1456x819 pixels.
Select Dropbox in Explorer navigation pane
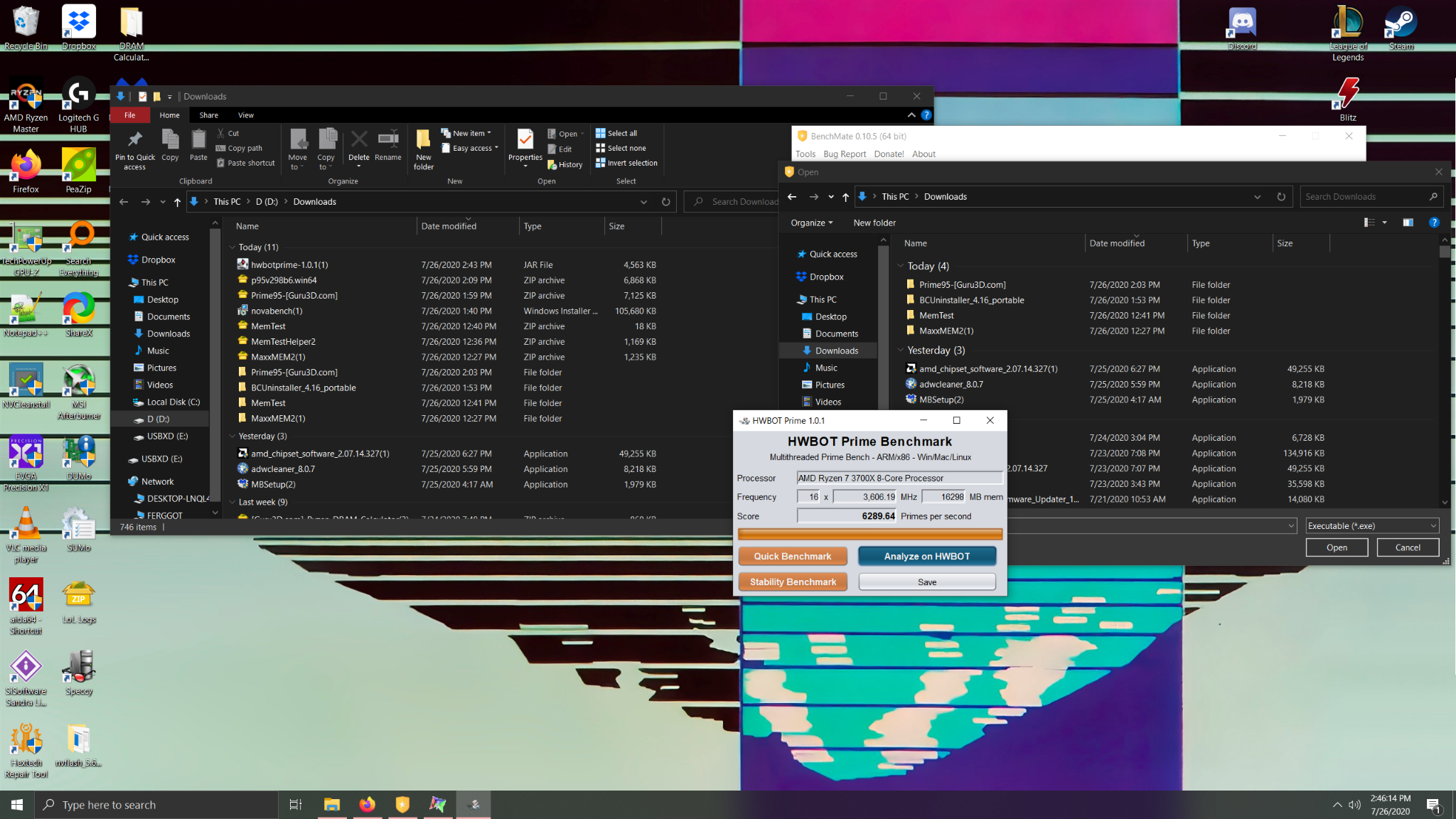[x=158, y=260]
